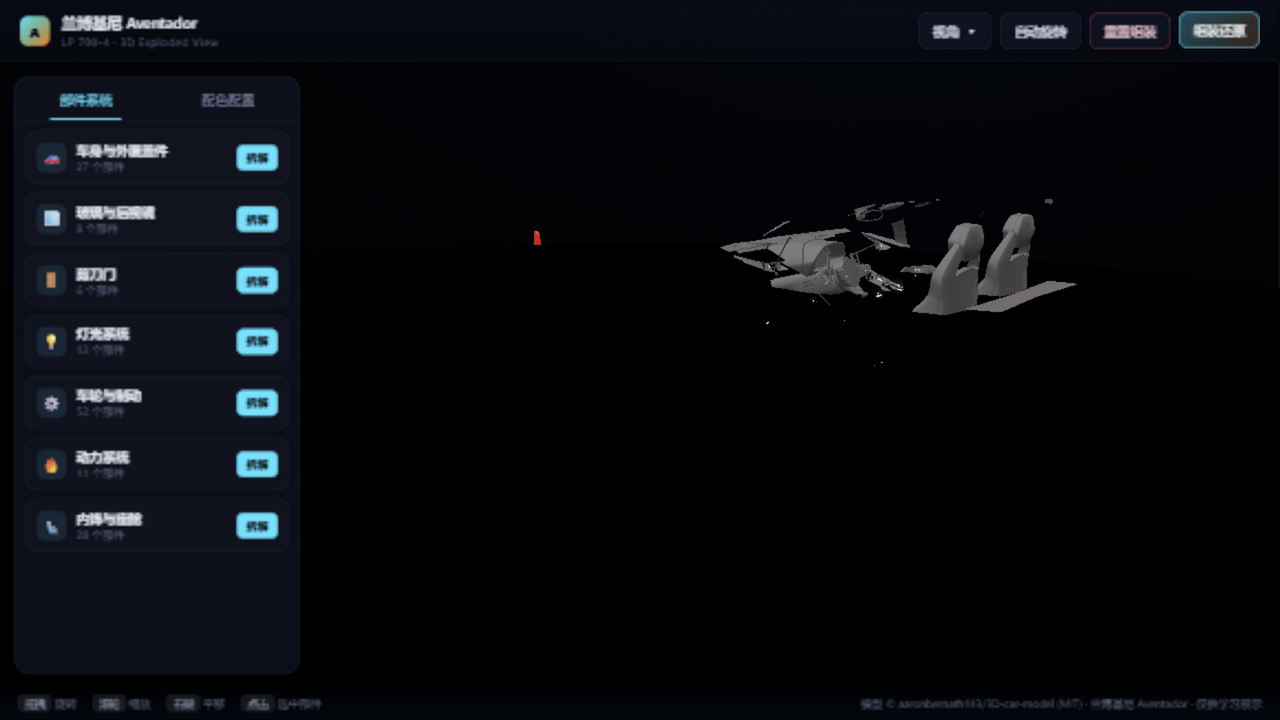
Task: Click the car icon for body panels
Action: [x=52, y=158]
